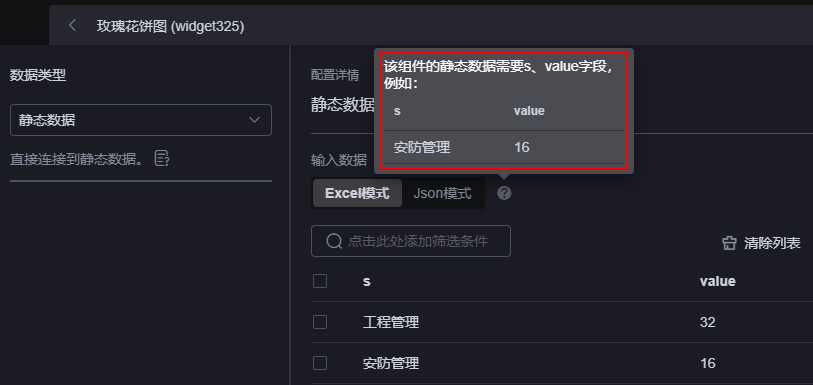Image resolution: width=813 pixels, height=385 pixels.
Task: Open the 静态数据 data type dropdown
Action: point(141,120)
